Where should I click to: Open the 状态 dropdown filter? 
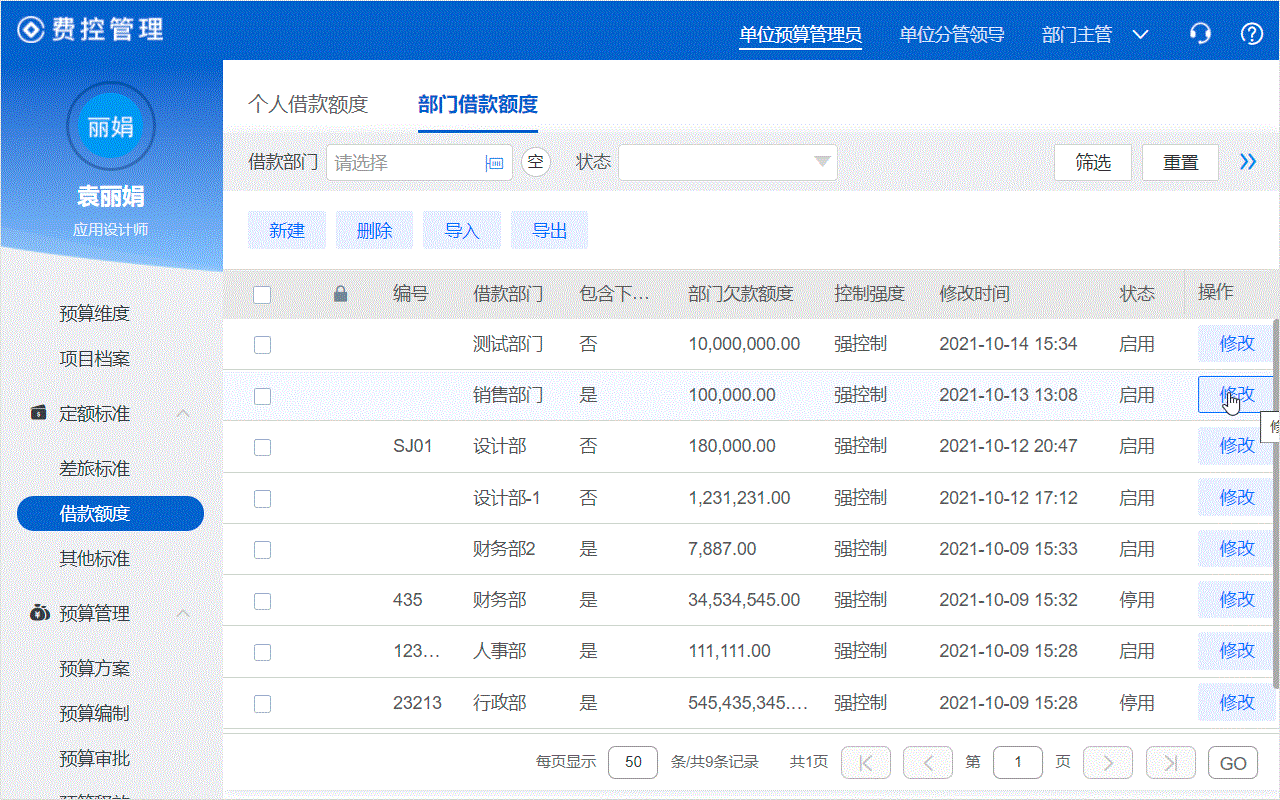728,162
